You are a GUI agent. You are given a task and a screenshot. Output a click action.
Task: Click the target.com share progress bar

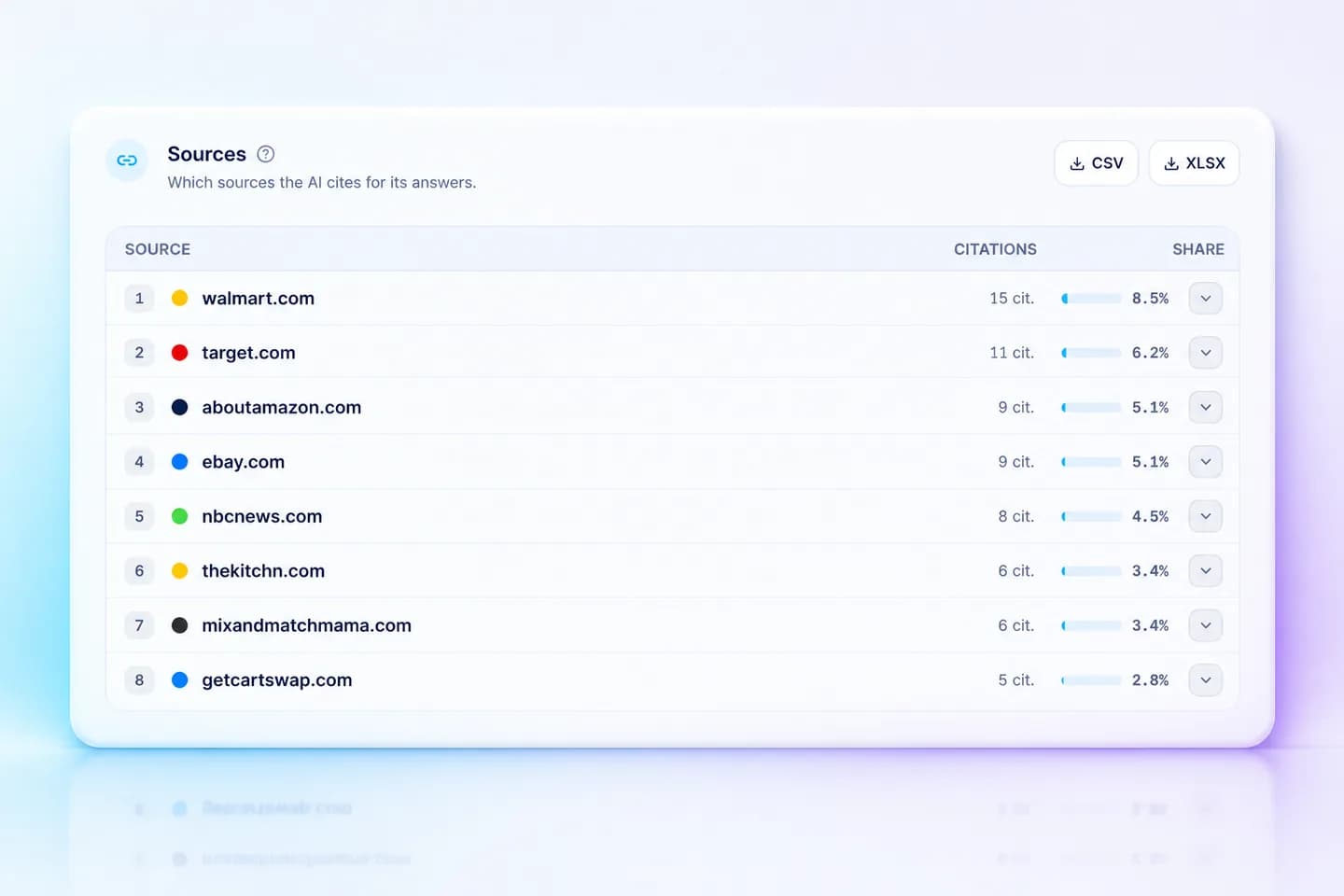[1092, 353]
